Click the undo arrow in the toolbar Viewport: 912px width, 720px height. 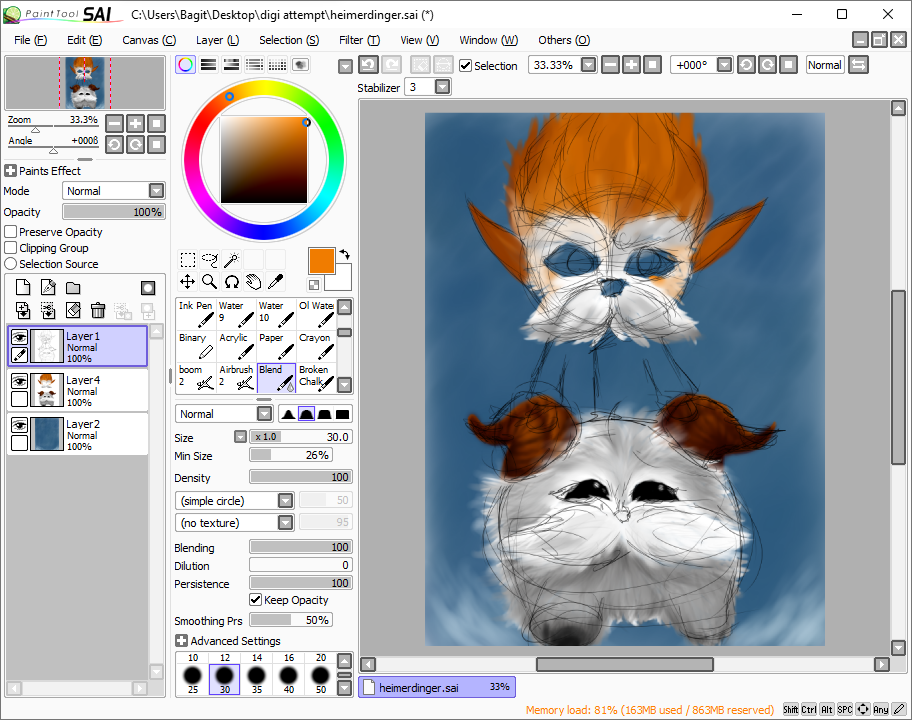tap(368, 65)
